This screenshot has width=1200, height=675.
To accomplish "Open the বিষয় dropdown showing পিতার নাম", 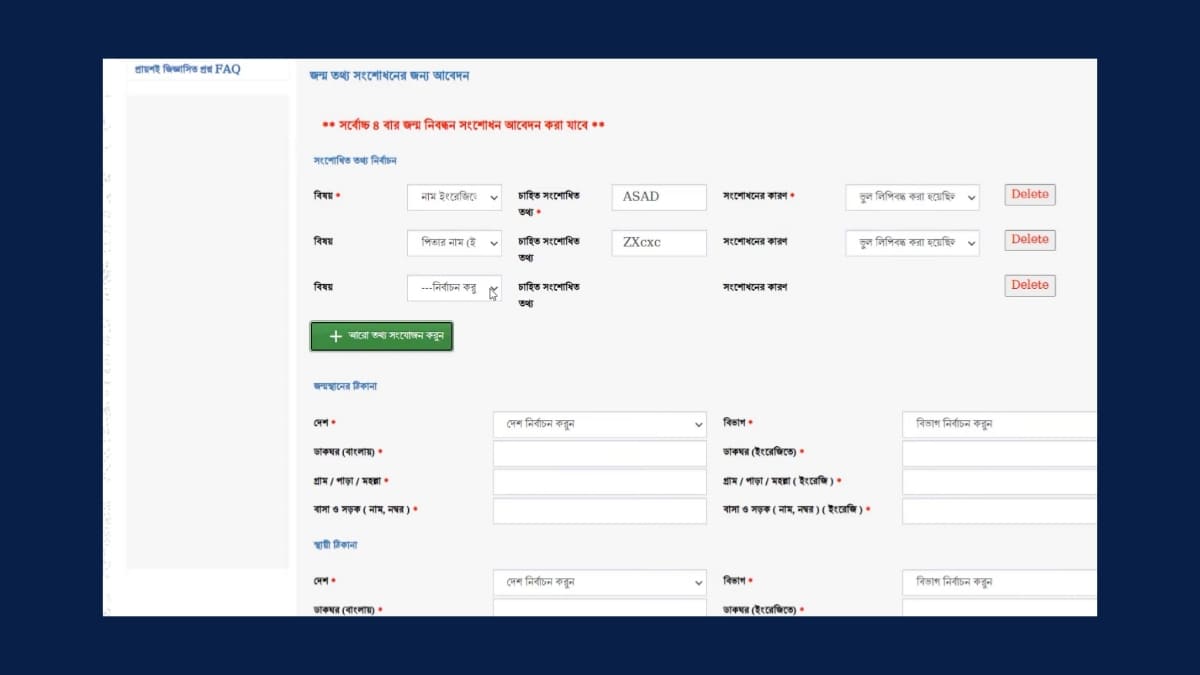I will tap(454, 243).
